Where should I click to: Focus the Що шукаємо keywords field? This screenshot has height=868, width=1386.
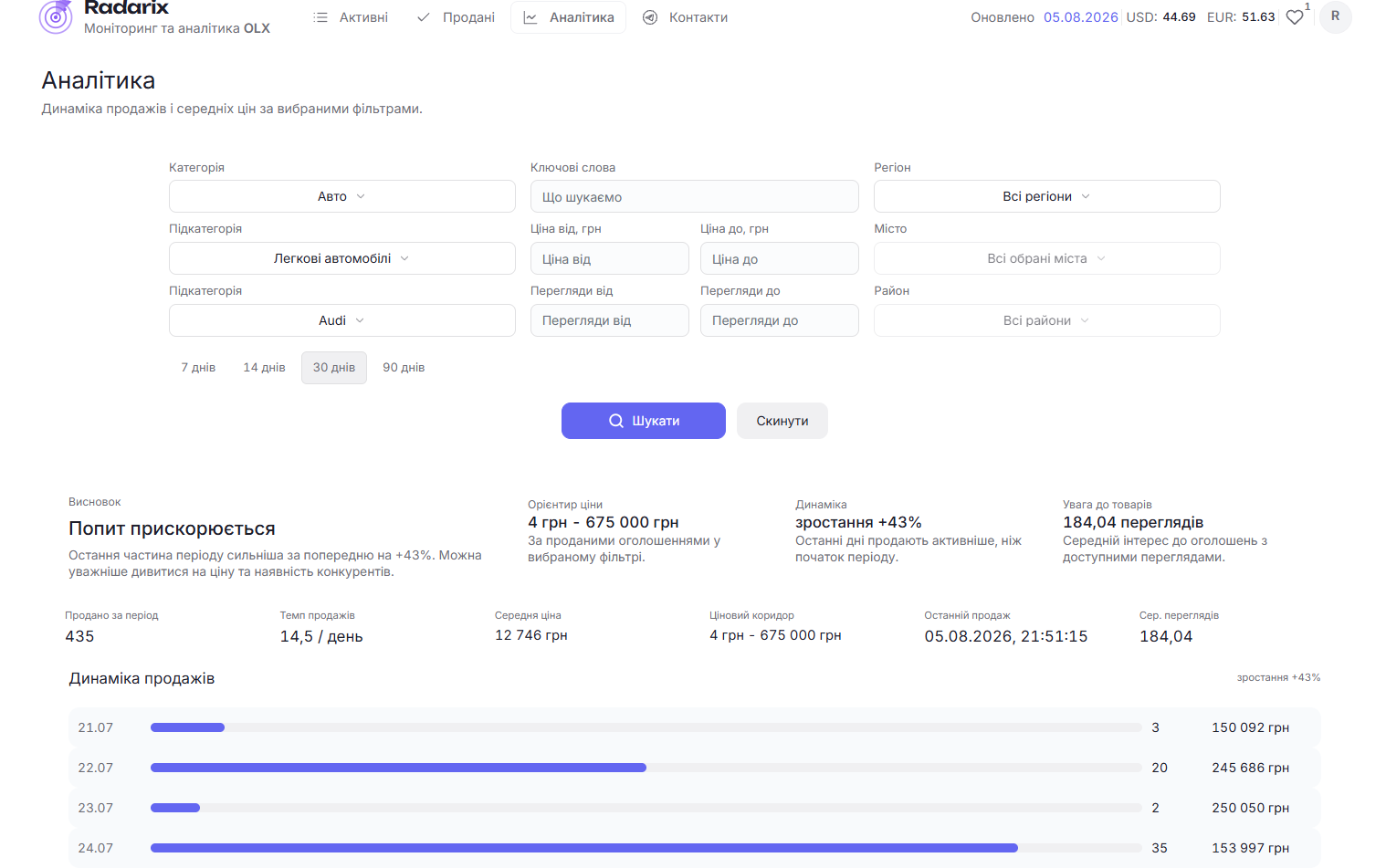pos(695,196)
